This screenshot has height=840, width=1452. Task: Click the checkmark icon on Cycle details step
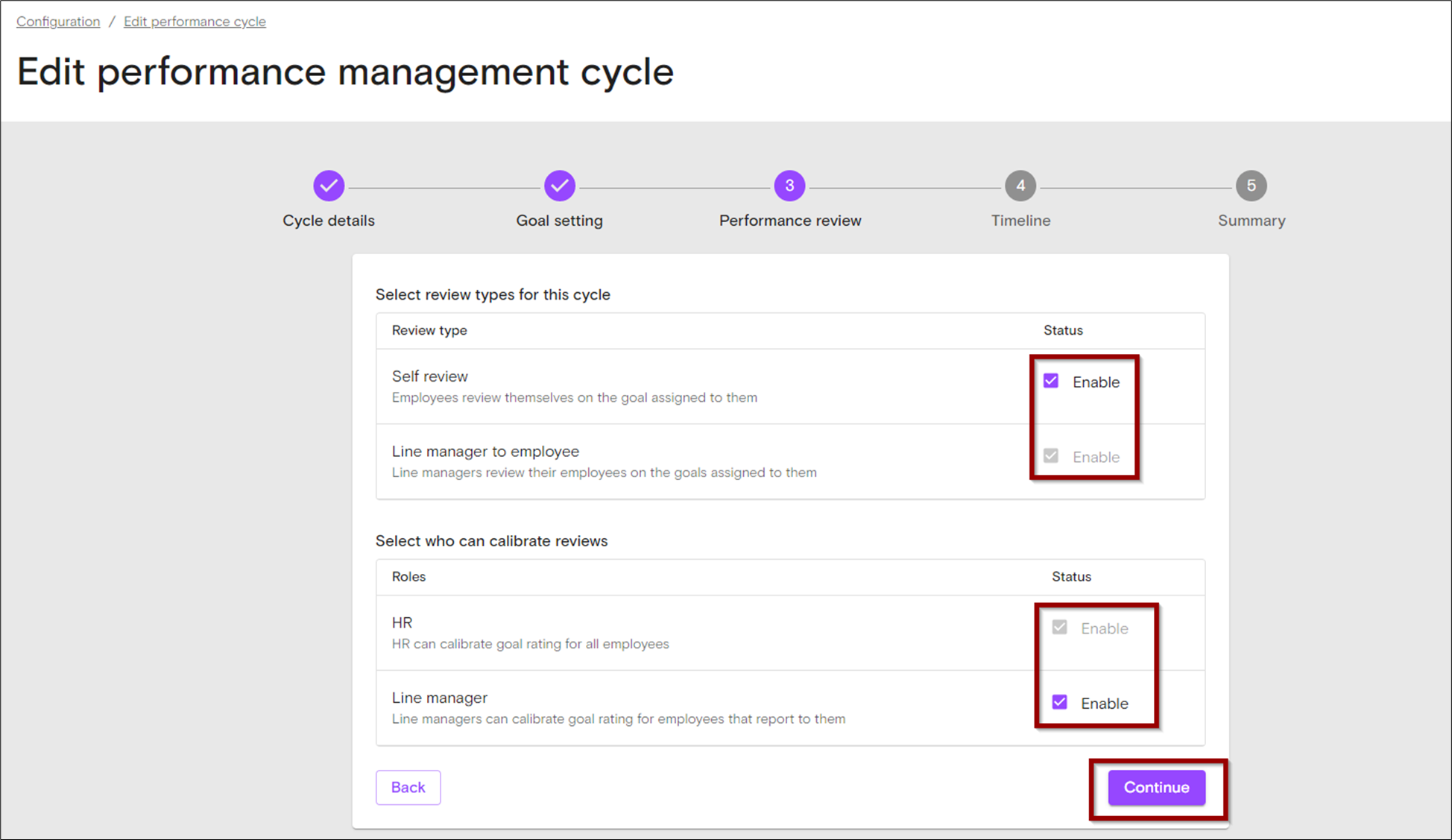coord(329,186)
